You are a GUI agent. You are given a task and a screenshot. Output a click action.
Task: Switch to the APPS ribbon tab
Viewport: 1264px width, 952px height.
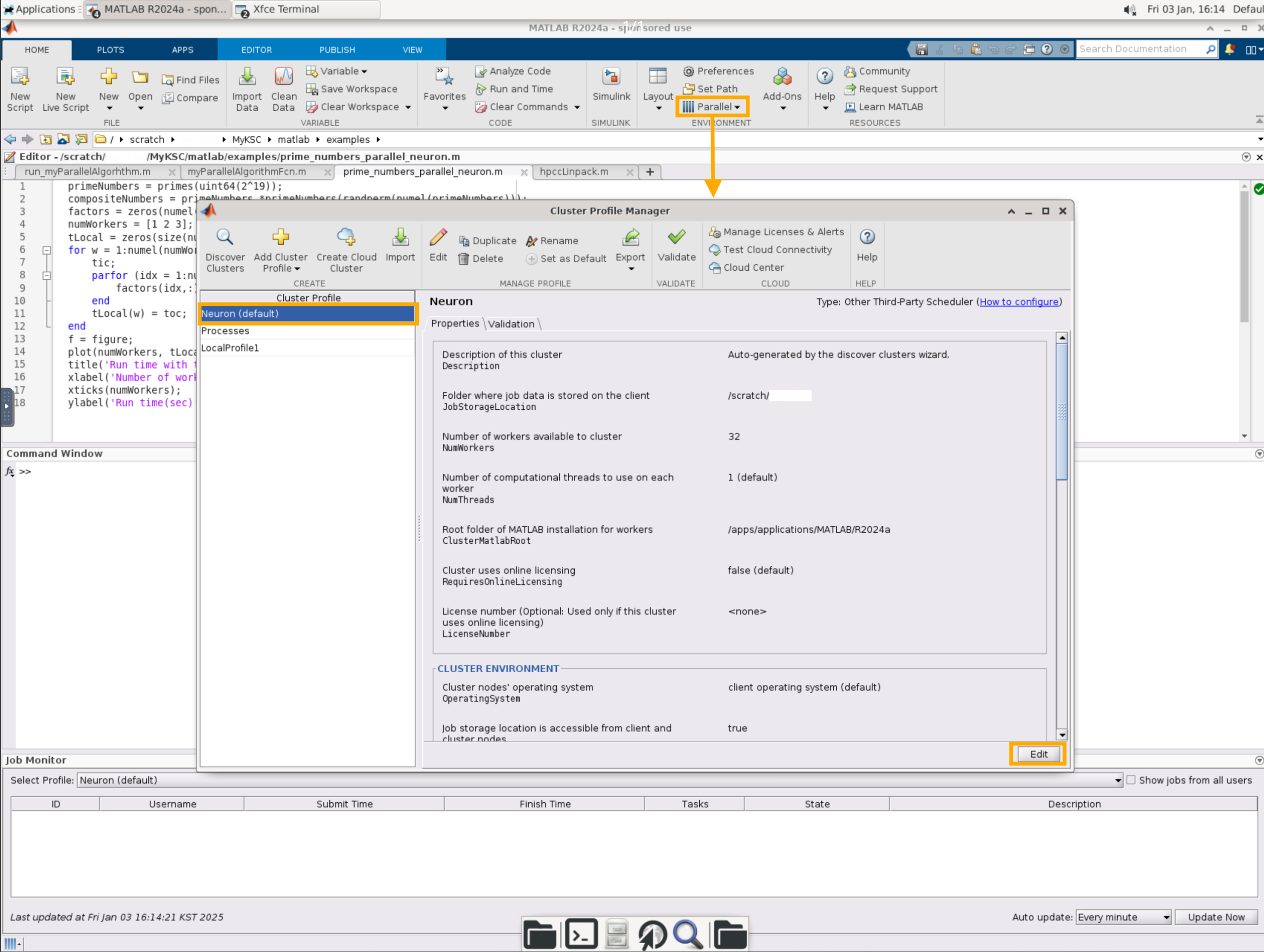(182, 50)
